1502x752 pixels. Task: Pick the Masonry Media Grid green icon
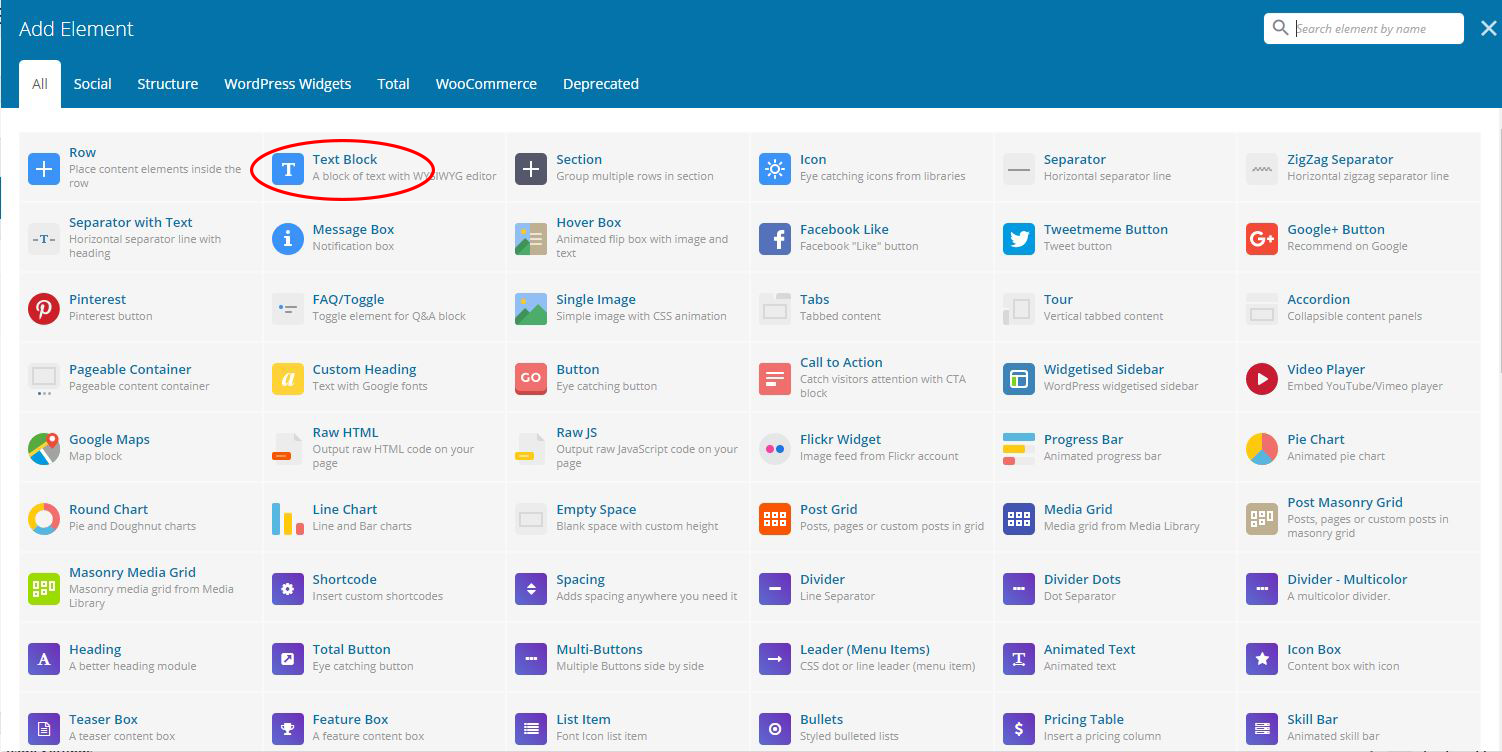point(44,589)
